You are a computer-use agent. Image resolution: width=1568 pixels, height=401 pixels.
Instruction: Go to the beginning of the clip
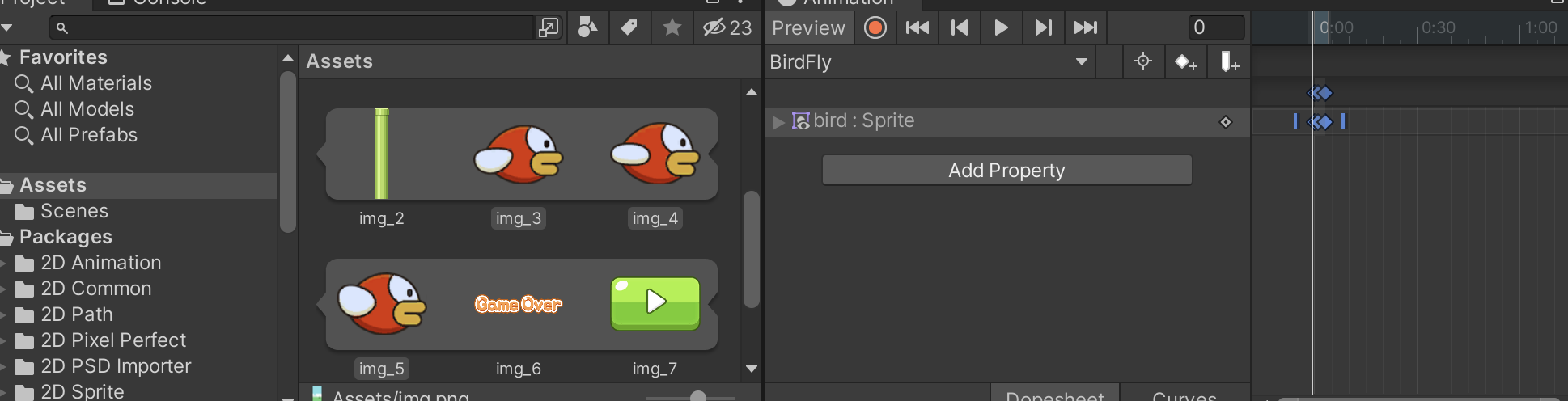tap(917, 27)
